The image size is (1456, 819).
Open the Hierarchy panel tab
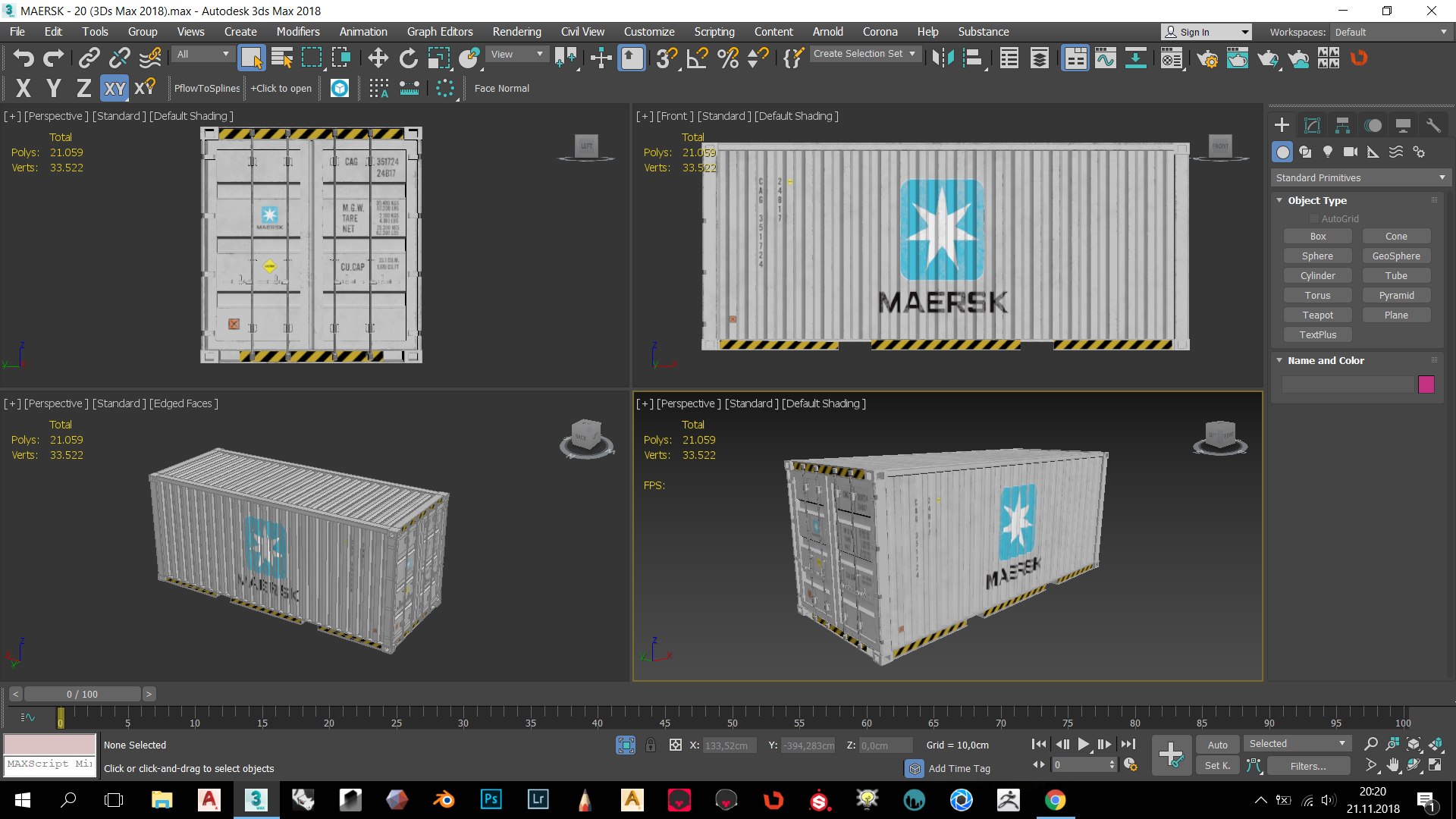point(1342,125)
